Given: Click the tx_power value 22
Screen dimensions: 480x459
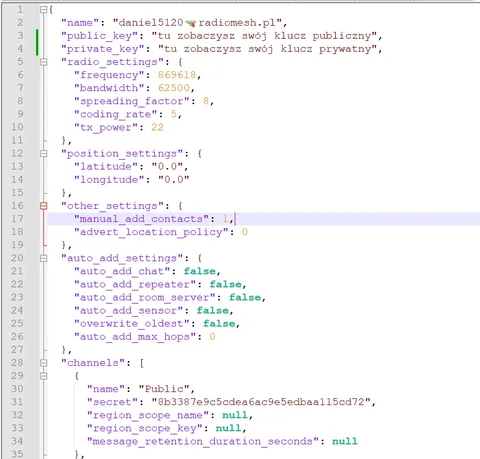Looking at the screenshot, I should [x=157, y=127].
